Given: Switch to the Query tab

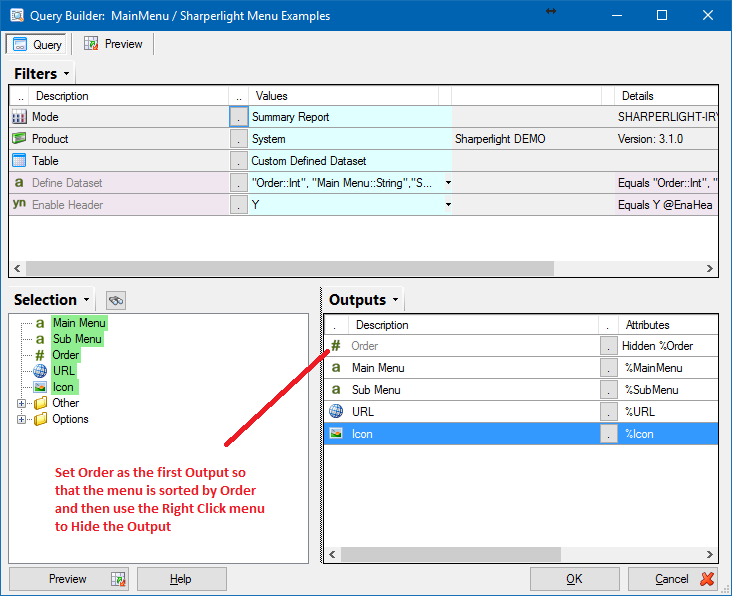Looking at the screenshot, I should pos(37,44).
